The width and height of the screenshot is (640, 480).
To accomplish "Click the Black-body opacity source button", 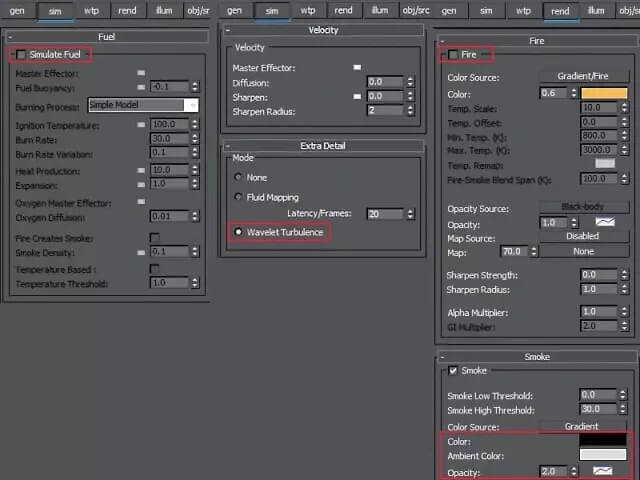I will coord(582,207).
